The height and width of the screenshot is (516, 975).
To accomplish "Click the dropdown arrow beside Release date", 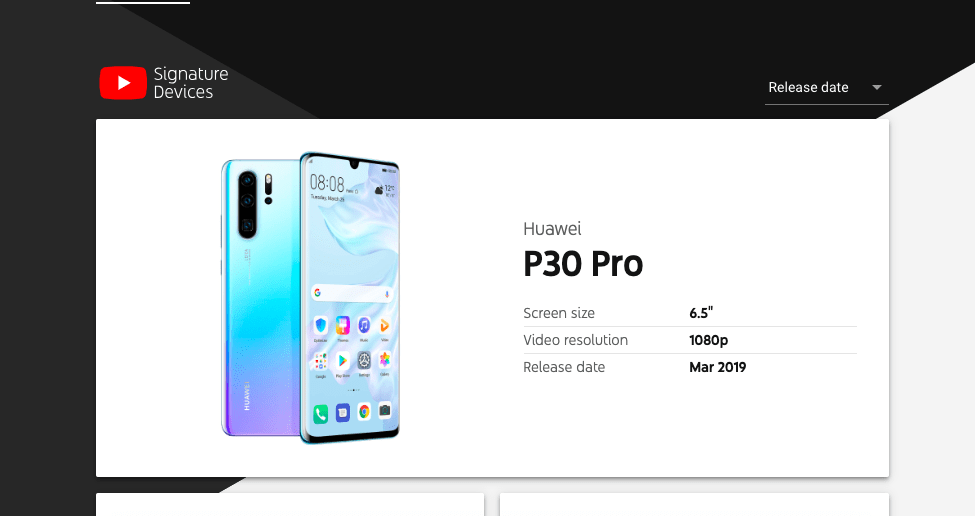I will (877, 88).
